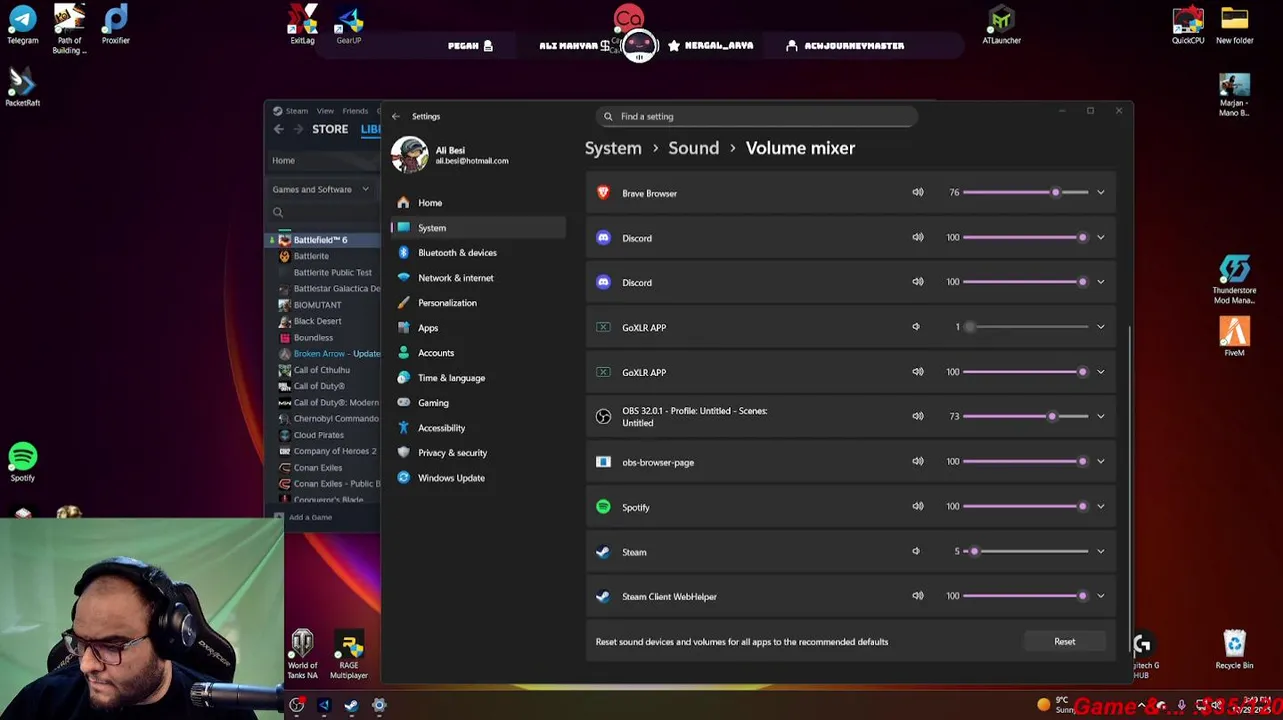The height and width of the screenshot is (720, 1283).
Task: Adjust the Brave Browser volume slider
Action: pyautogui.click(x=1025, y=192)
